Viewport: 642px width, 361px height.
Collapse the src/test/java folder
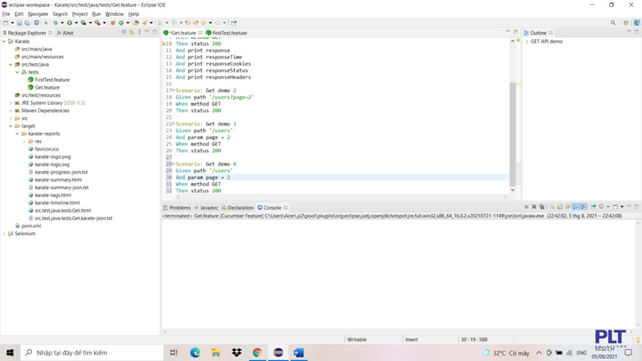point(11,64)
